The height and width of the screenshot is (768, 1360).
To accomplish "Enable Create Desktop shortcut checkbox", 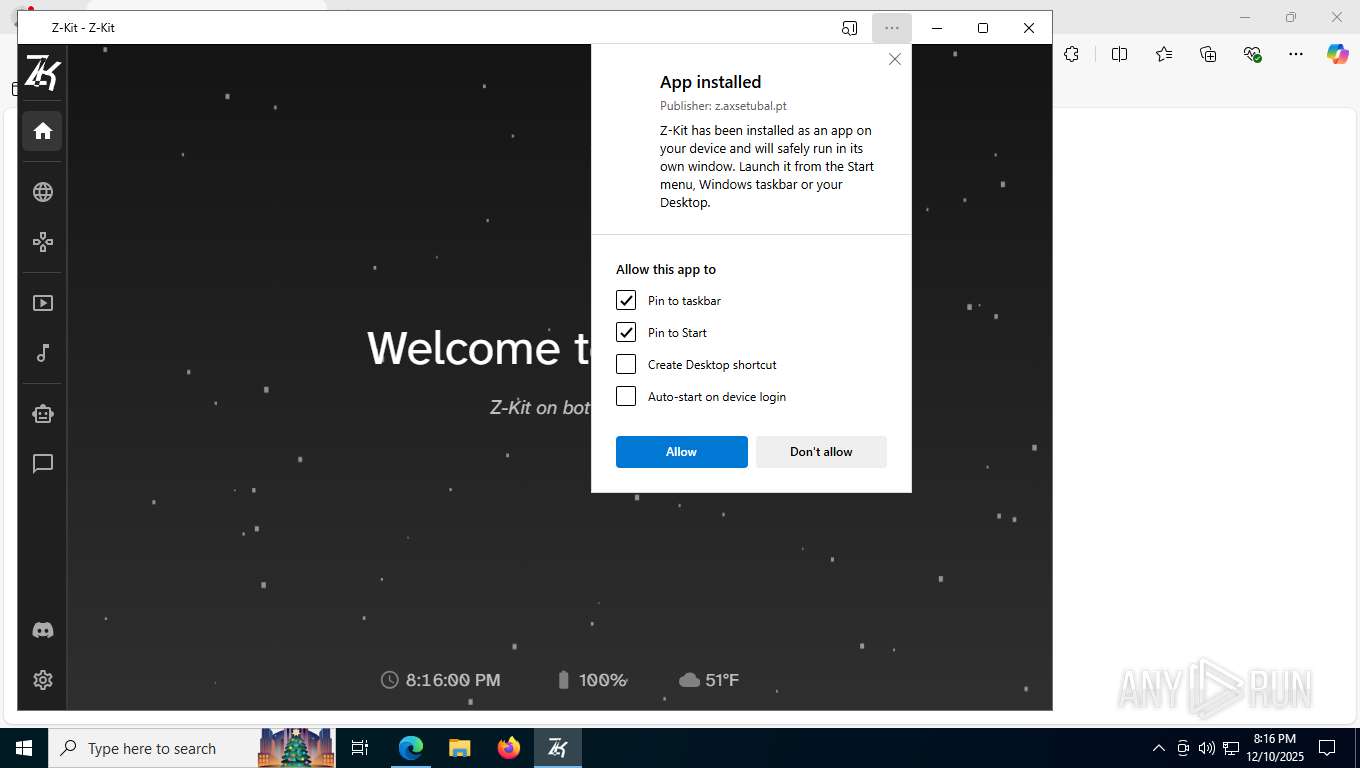I will (626, 364).
